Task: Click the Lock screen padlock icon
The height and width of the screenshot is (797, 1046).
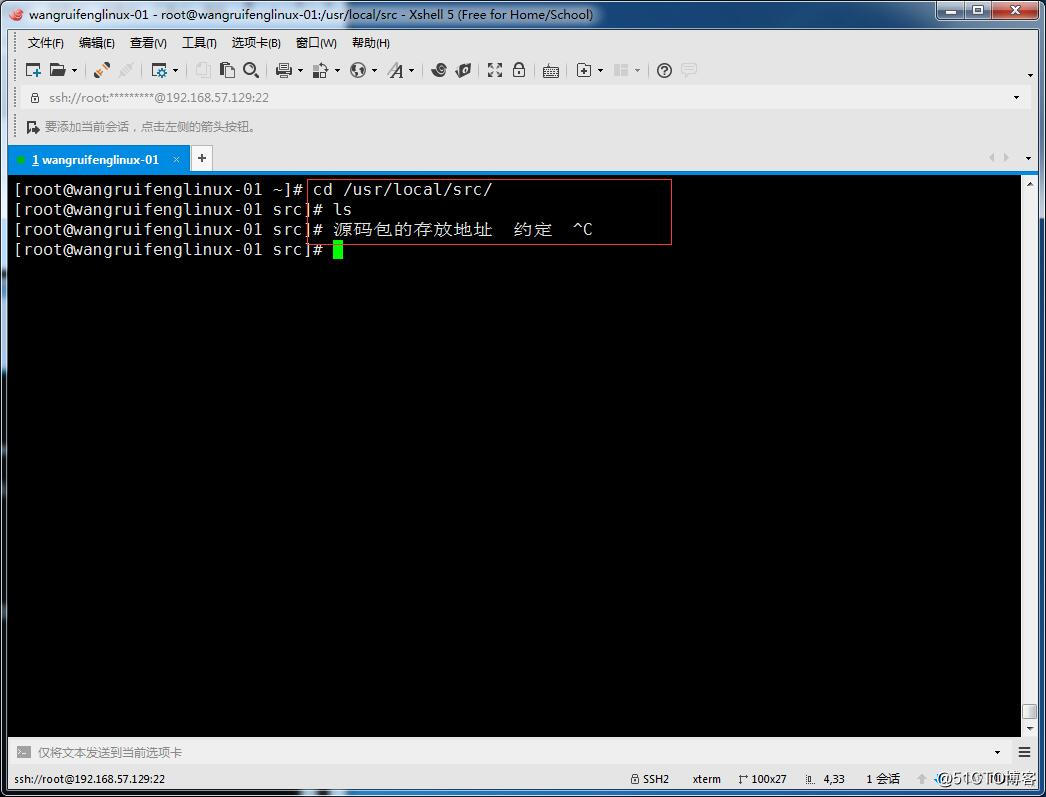Action: [519, 70]
